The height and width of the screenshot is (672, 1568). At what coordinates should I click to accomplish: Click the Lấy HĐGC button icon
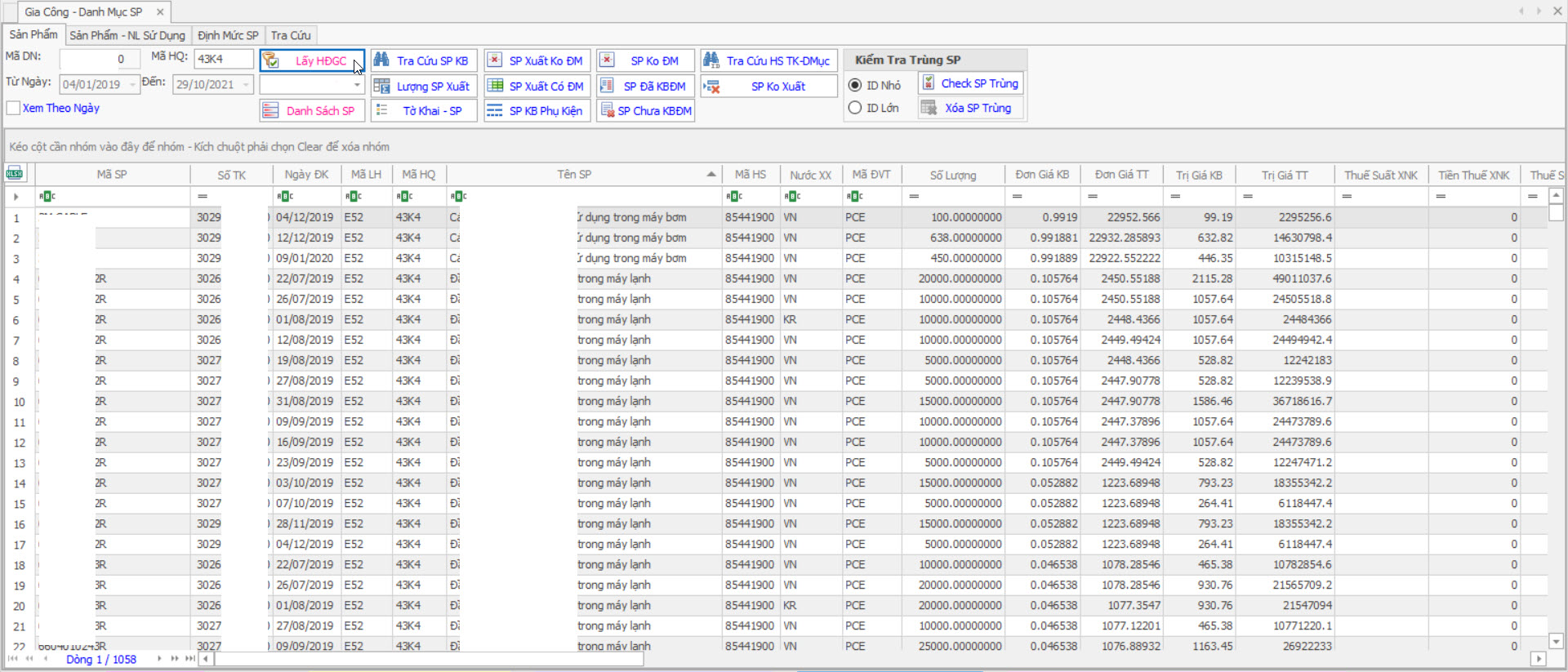[x=272, y=60]
